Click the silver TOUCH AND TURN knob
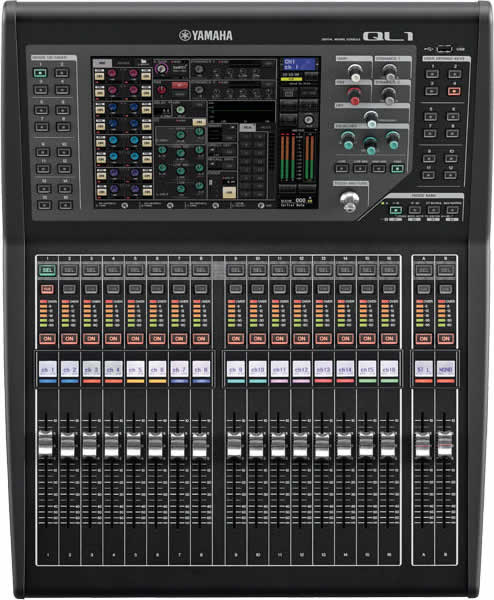The image size is (494, 600). point(349,201)
